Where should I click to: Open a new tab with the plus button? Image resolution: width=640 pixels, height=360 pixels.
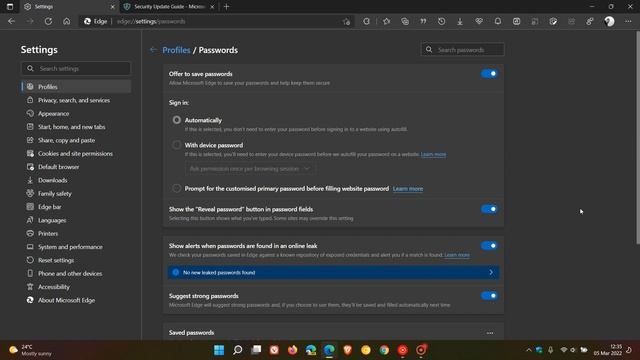coord(227,7)
